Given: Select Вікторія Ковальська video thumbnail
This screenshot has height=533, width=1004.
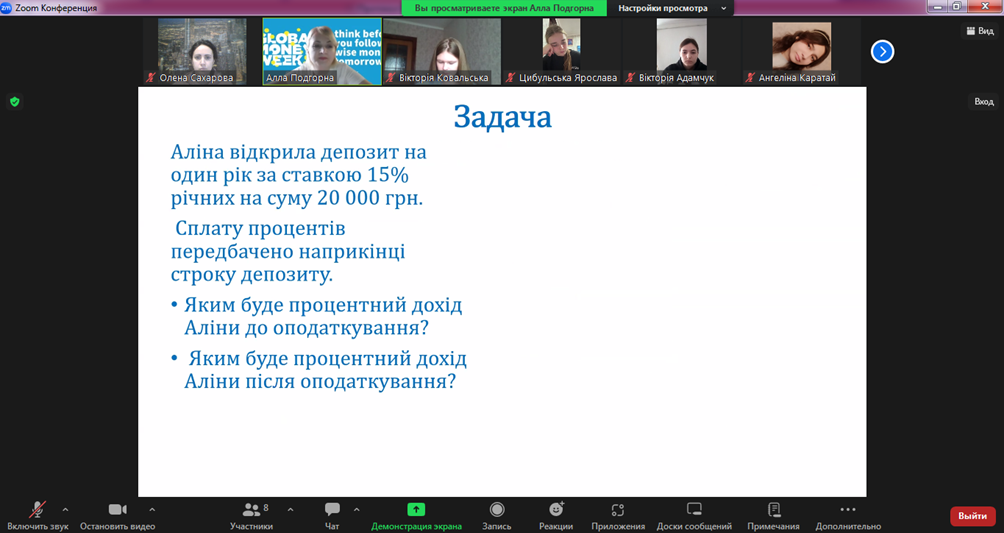Looking at the screenshot, I should [x=442, y=51].
